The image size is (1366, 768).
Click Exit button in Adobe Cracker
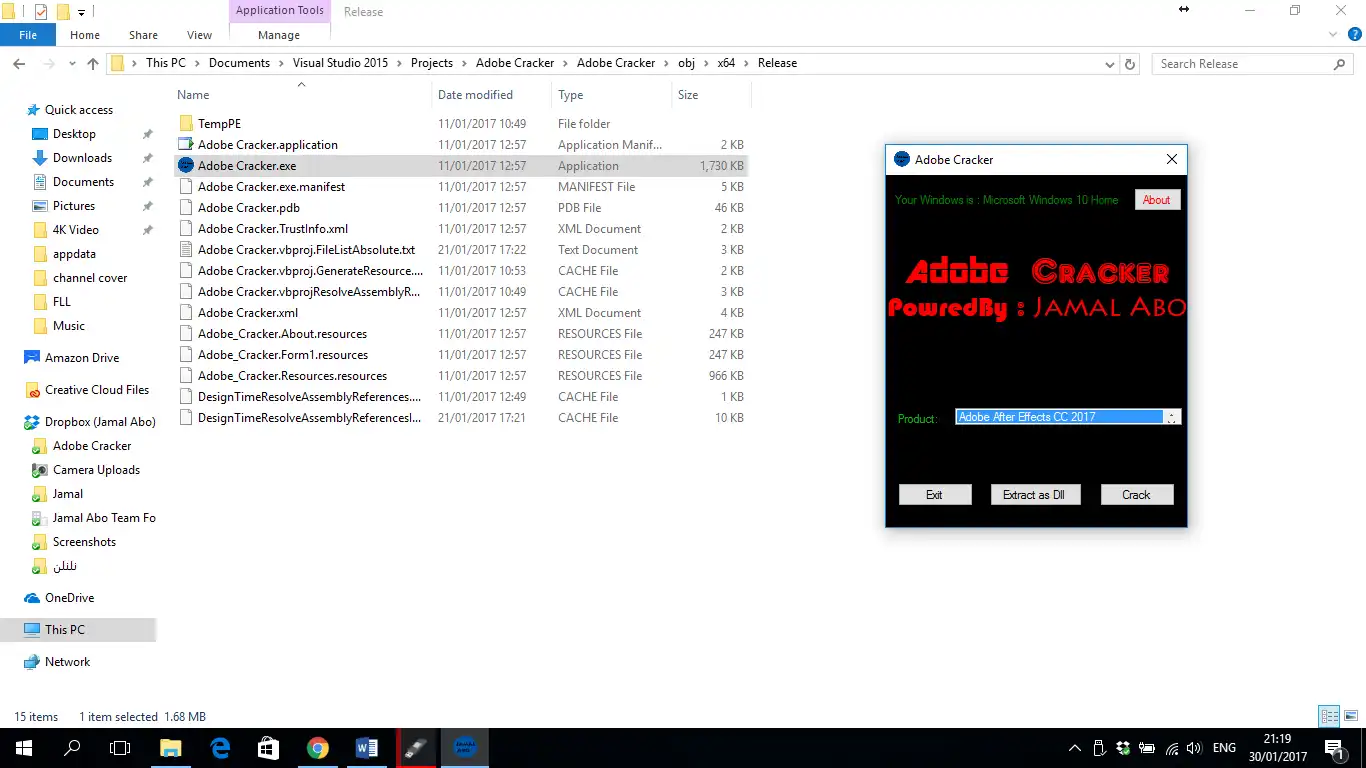pyautogui.click(x=934, y=495)
